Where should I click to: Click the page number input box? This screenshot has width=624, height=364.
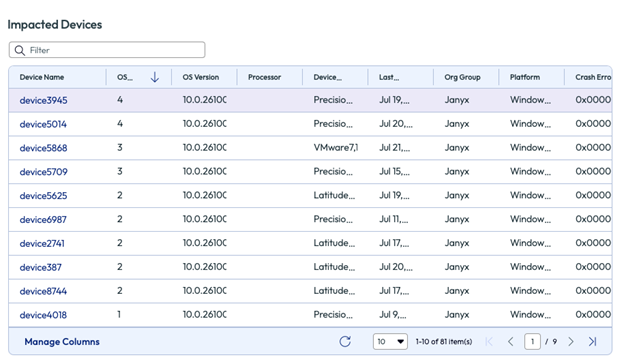(x=532, y=341)
